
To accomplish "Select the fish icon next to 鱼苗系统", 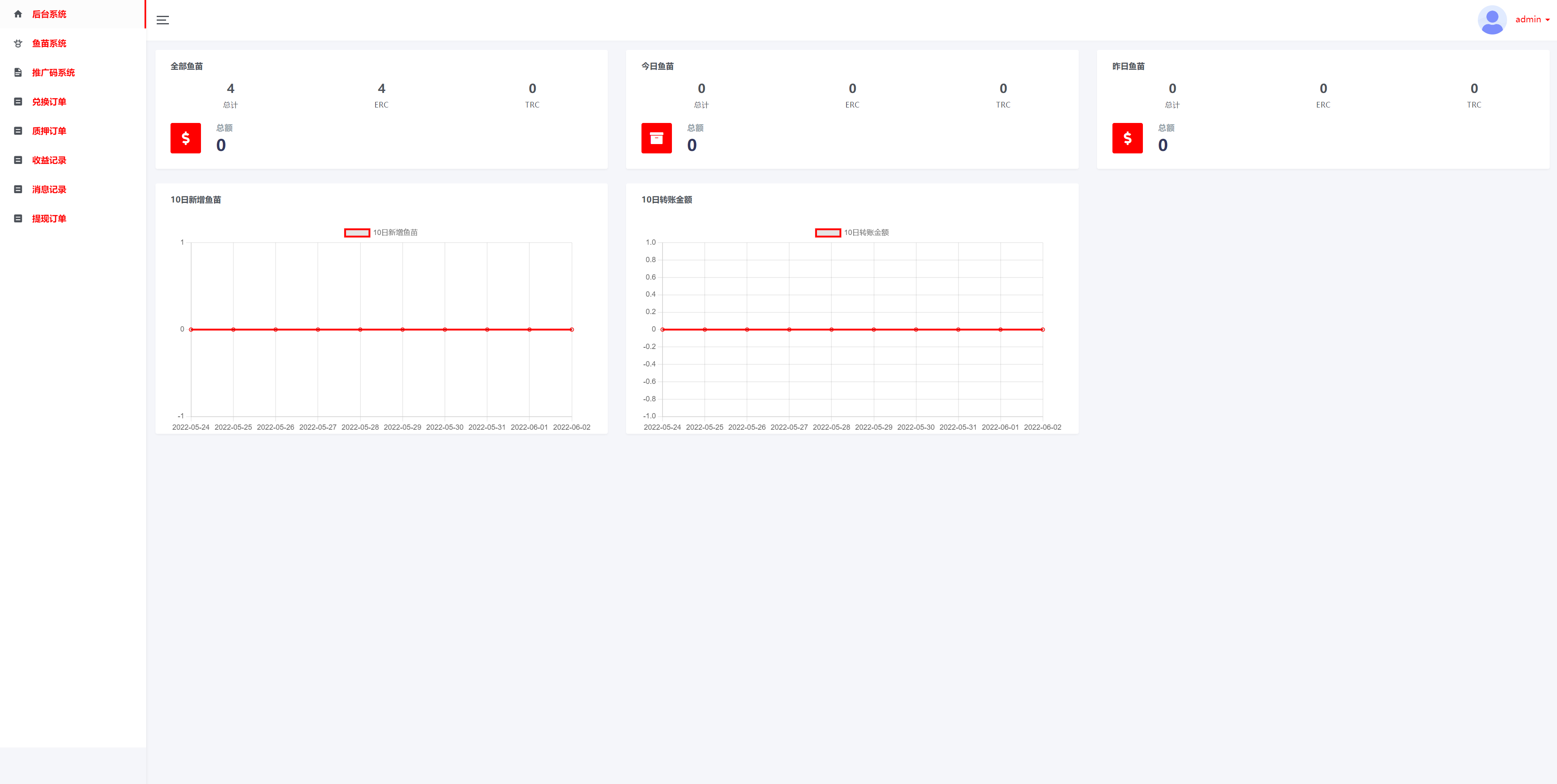I will pos(17,43).
